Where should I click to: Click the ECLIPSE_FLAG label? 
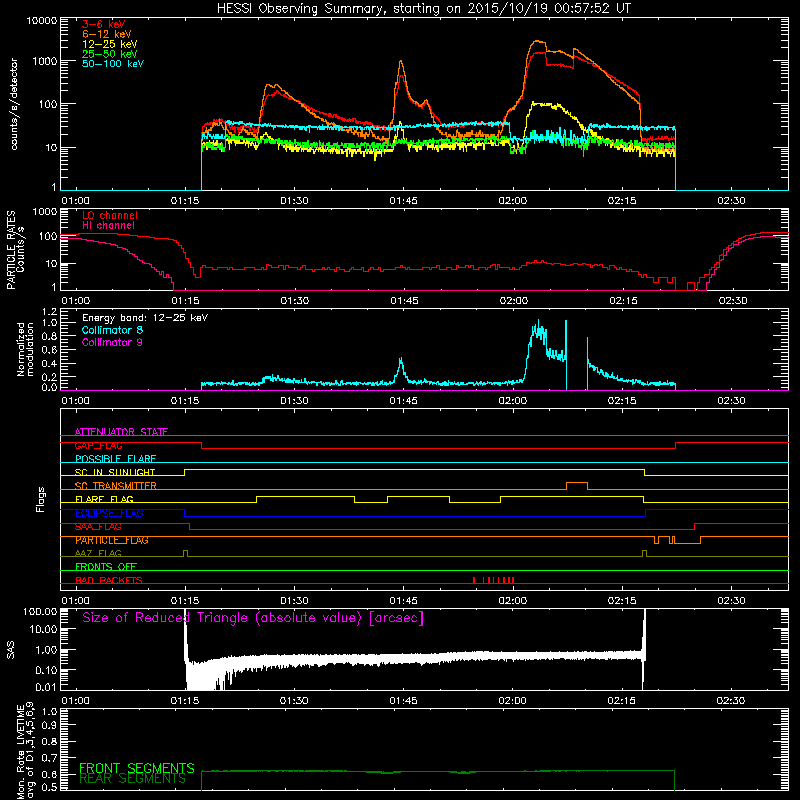coord(109,513)
